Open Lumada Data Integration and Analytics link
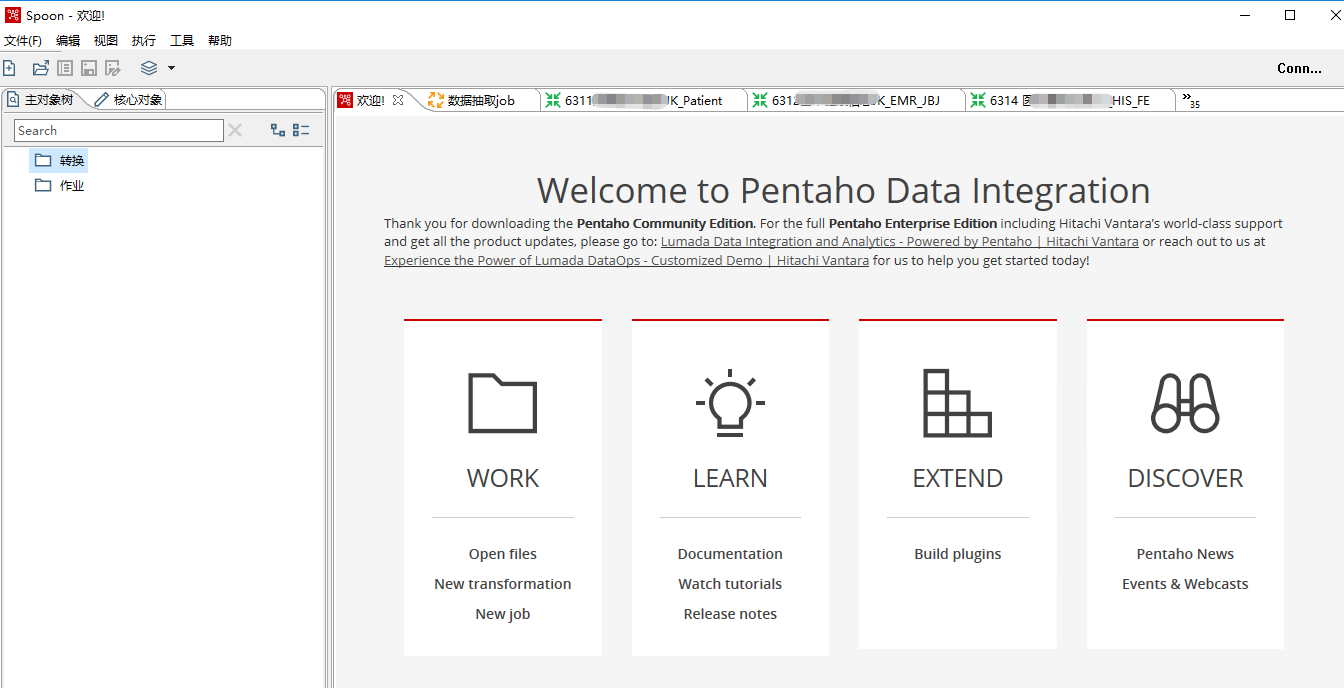The image size is (1344, 688). (899, 241)
